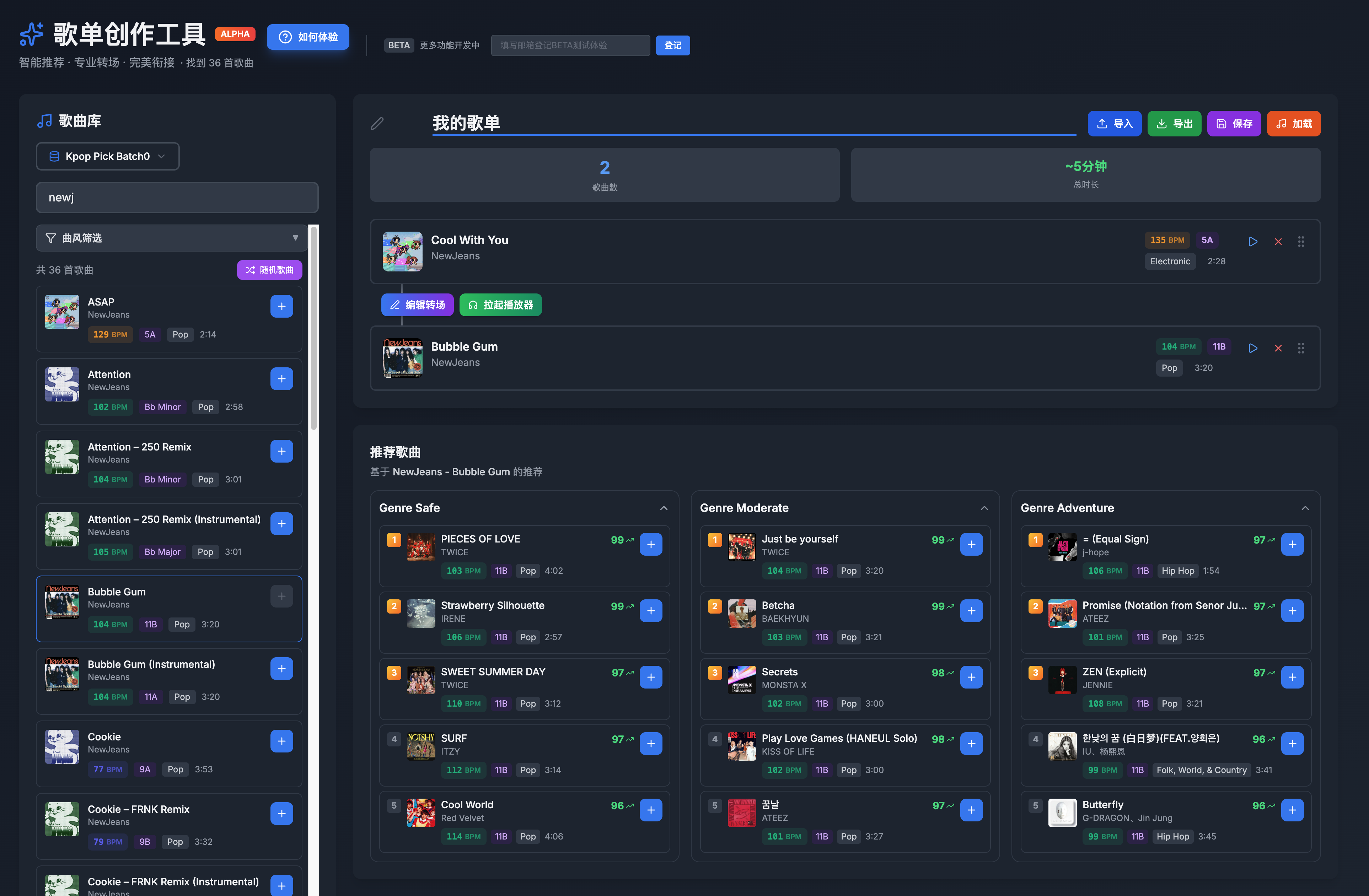Play Cool With You in playlist
The height and width of the screenshot is (896, 1369).
1253,242
